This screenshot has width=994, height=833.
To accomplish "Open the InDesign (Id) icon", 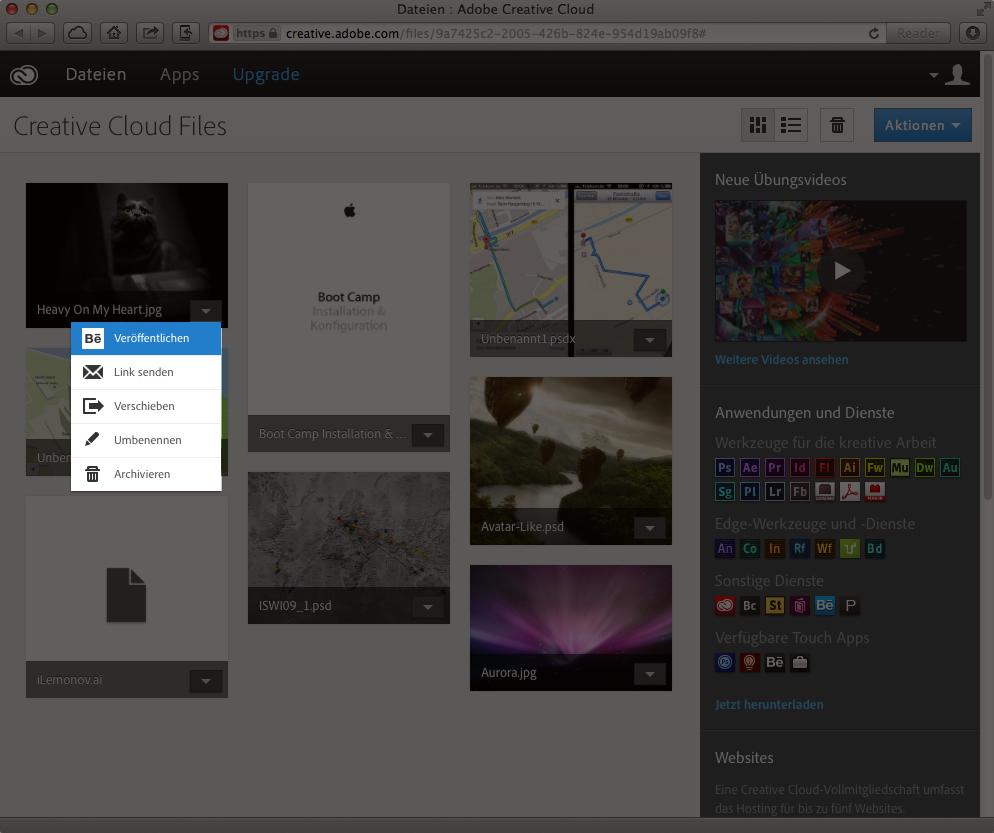I will tap(799, 467).
